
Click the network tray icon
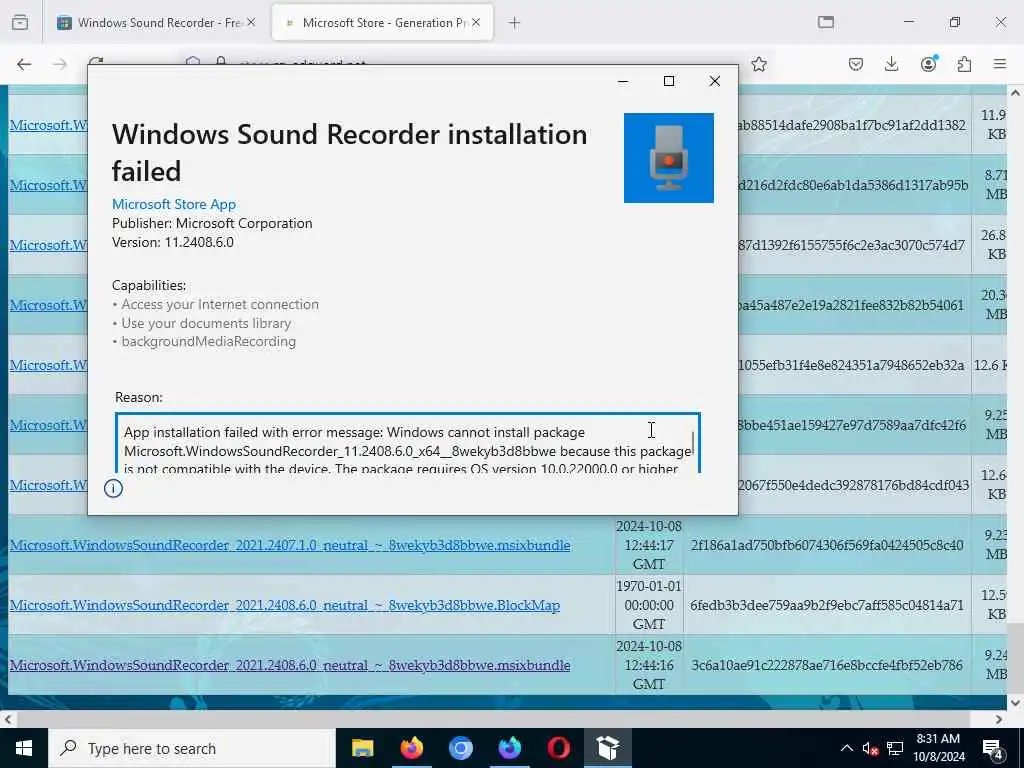point(895,748)
